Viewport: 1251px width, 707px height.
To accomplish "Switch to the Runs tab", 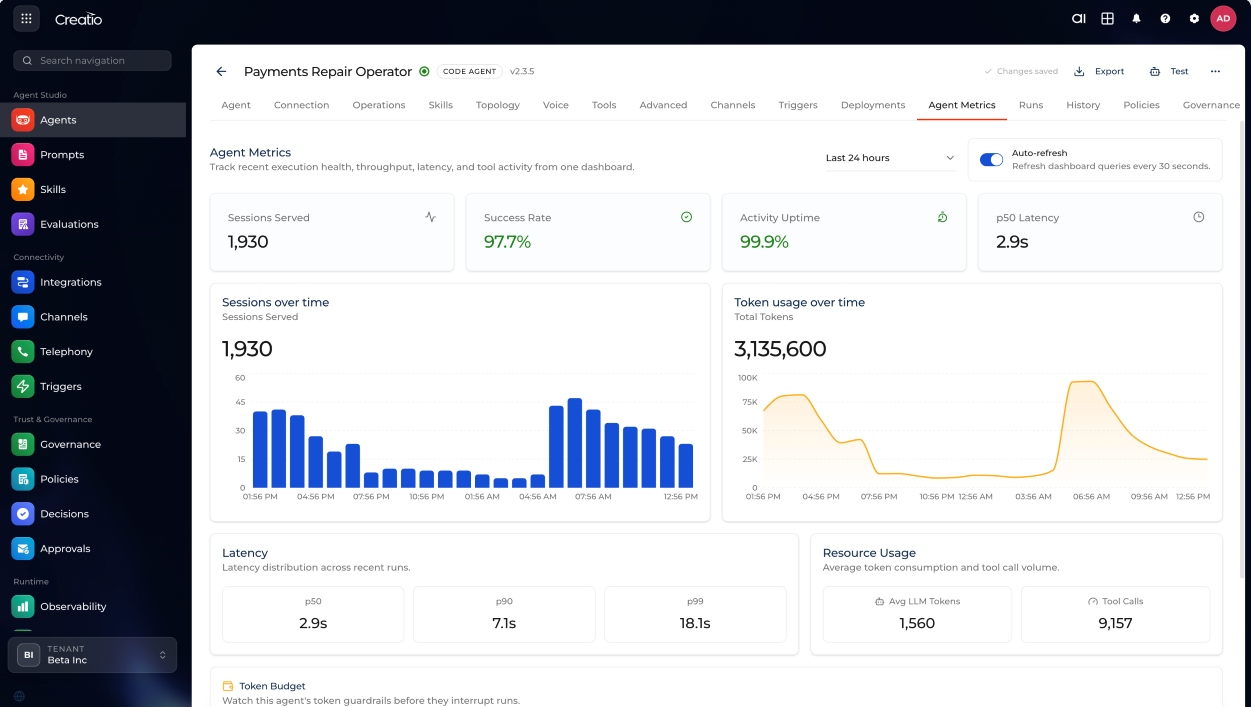I will (1030, 105).
